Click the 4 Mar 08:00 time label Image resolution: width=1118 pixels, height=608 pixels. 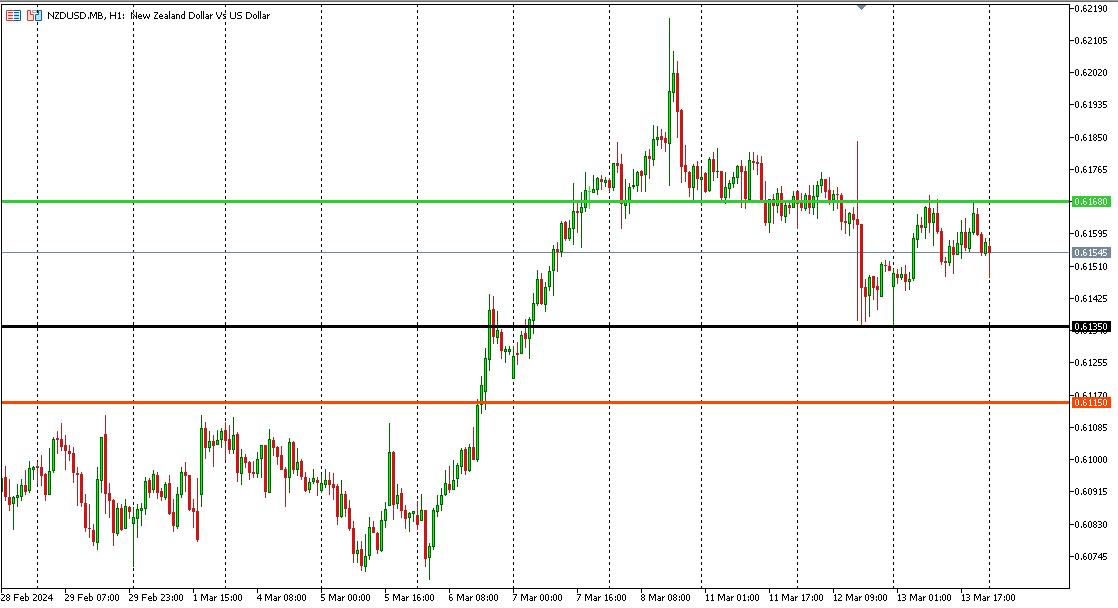[282, 597]
